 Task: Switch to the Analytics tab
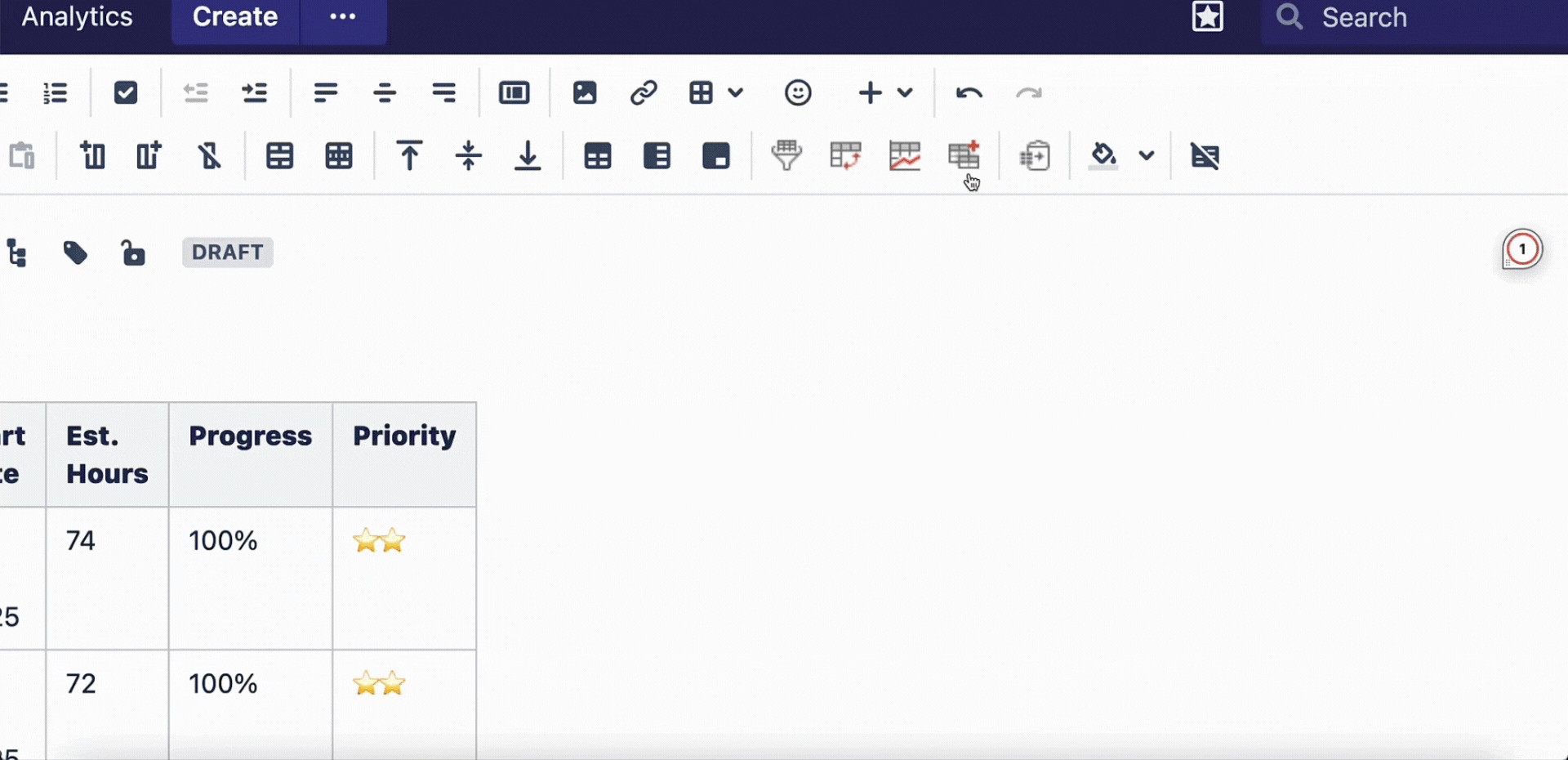point(76,16)
